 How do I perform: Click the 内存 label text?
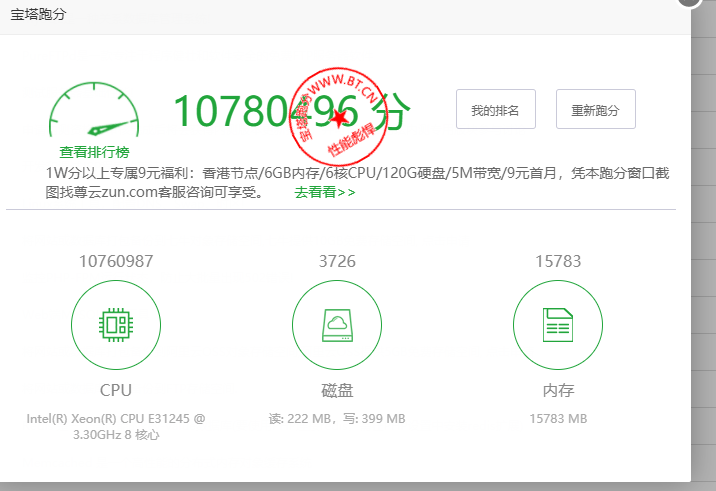click(x=558, y=391)
